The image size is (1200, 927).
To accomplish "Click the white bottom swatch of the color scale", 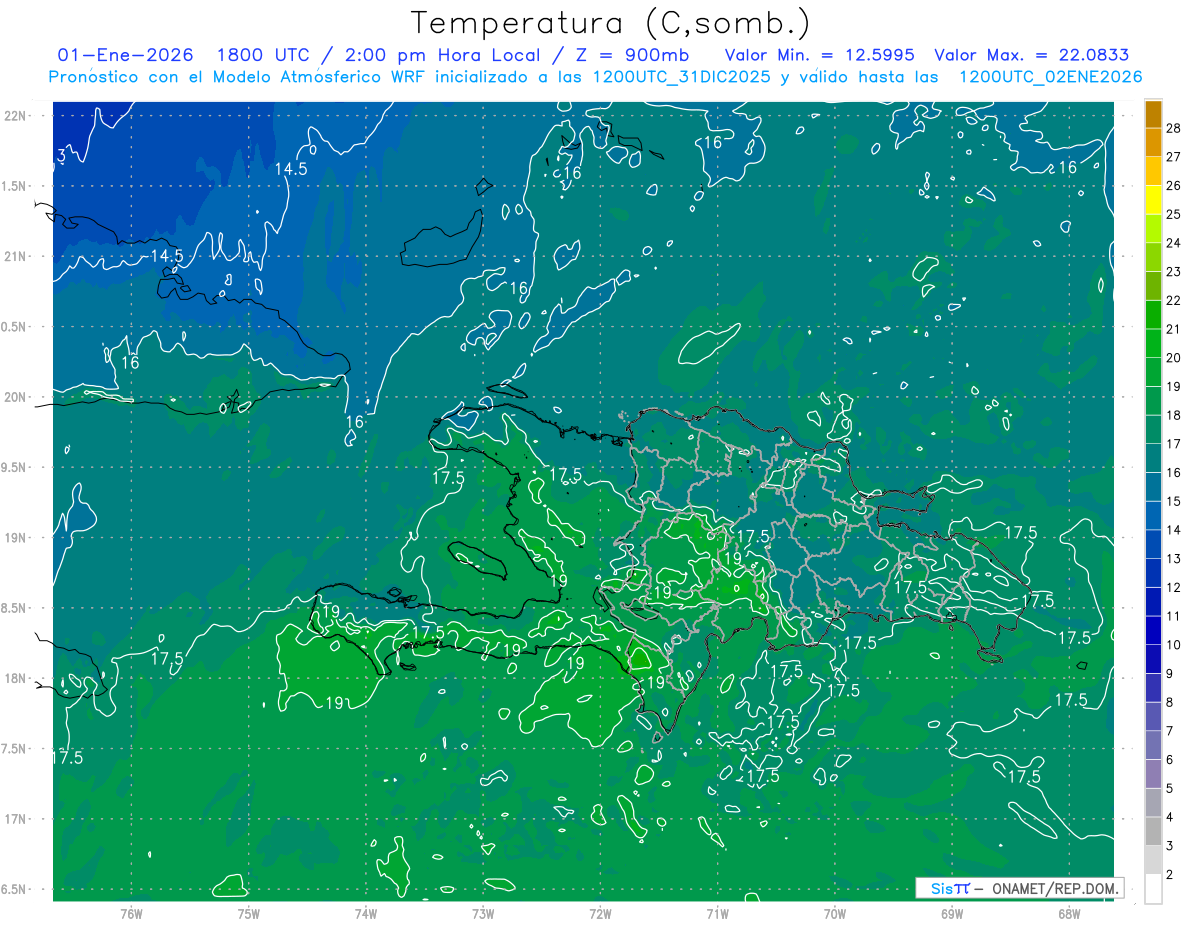I will 1153,889.
